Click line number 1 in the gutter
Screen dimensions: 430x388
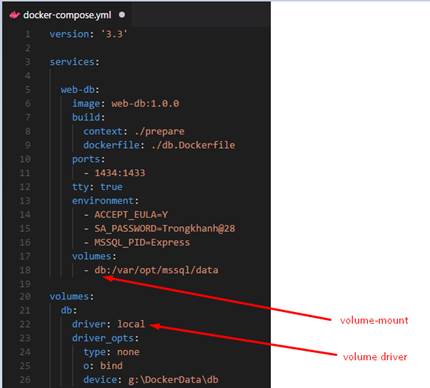click(28, 34)
